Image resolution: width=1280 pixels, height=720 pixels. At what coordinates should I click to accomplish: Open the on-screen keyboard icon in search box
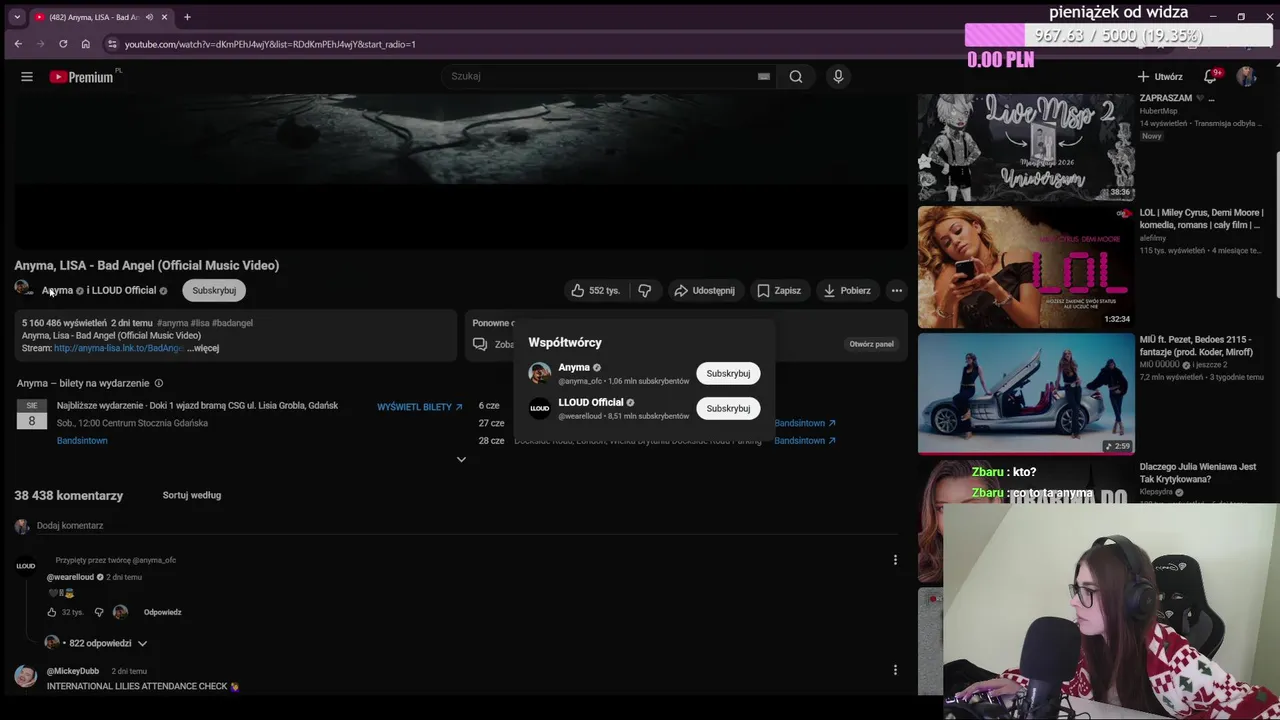(764, 76)
